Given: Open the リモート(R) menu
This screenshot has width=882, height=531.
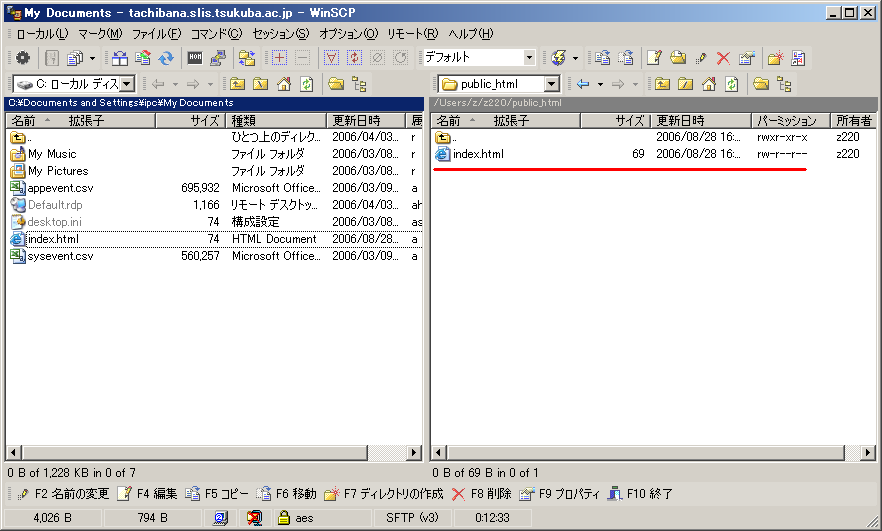Looking at the screenshot, I should pos(412,34).
